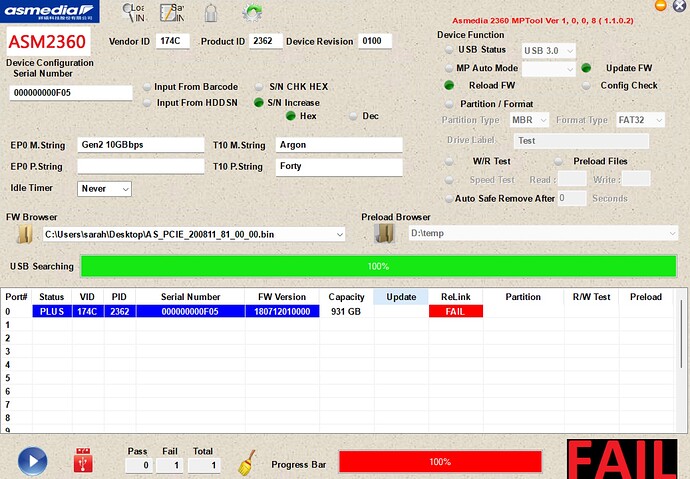Image resolution: width=690 pixels, height=479 pixels.
Task: Click the T10 P.String Forty field
Action: (x=339, y=167)
